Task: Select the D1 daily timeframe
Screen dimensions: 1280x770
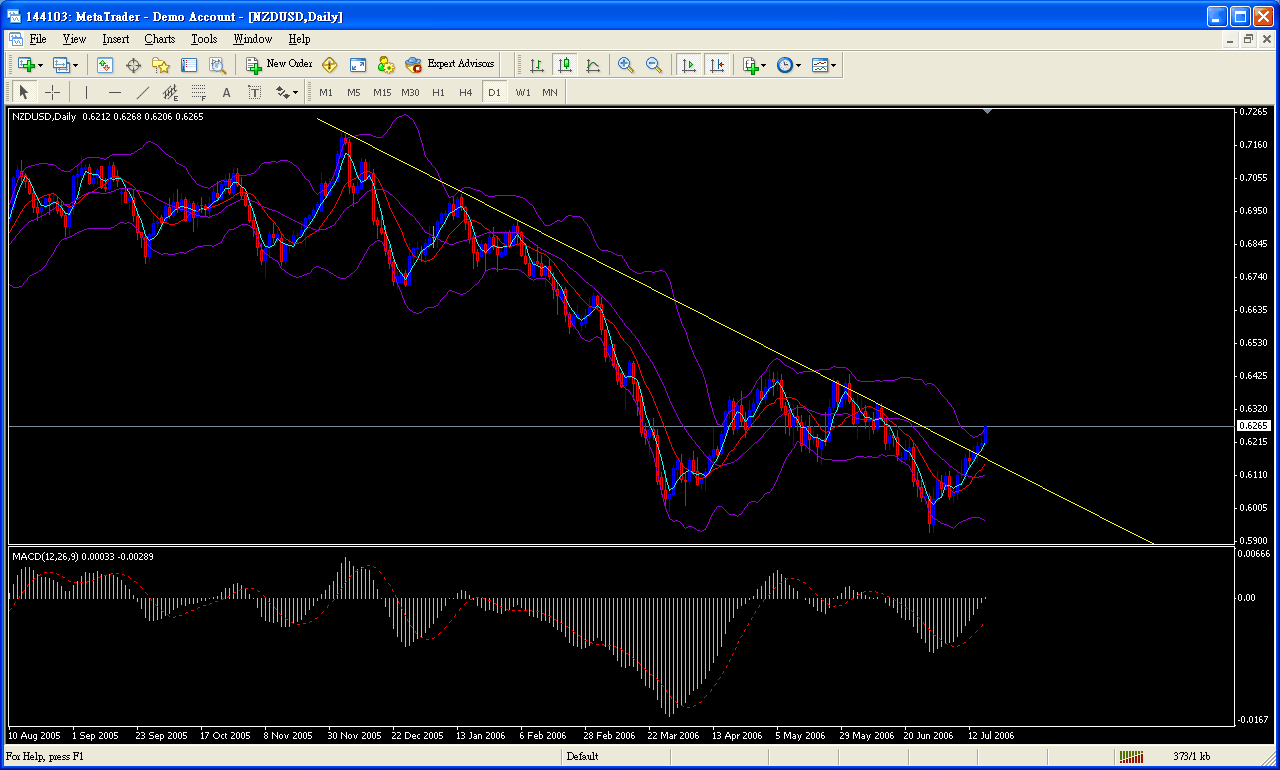Action: (494, 92)
